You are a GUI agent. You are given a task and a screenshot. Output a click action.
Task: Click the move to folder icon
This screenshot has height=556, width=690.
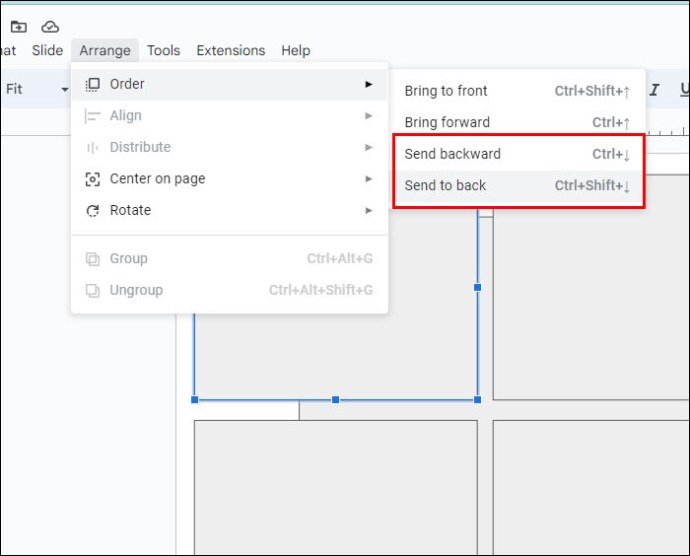18,27
